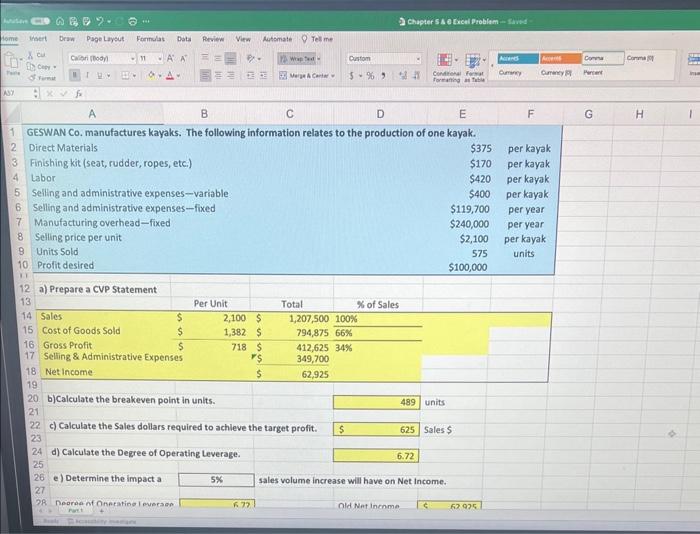Apply the Comma [0] cell style
This screenshot has height=534, width=700.
[x=640, y=58]
